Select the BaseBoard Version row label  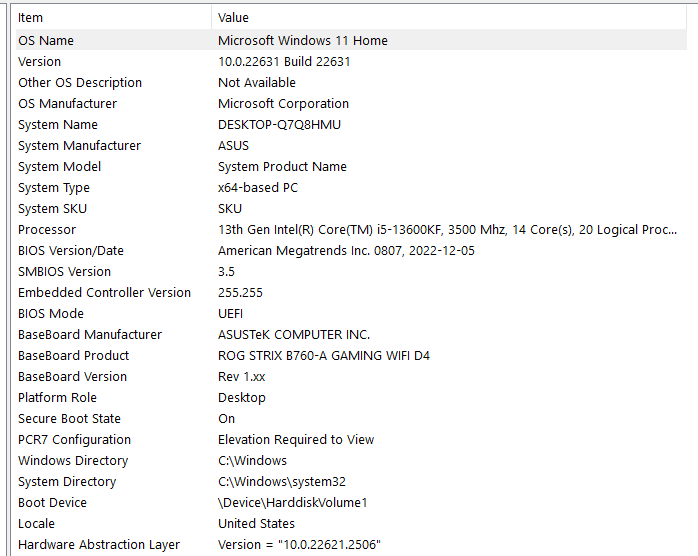pyautogui.click(x=73, y=377)
